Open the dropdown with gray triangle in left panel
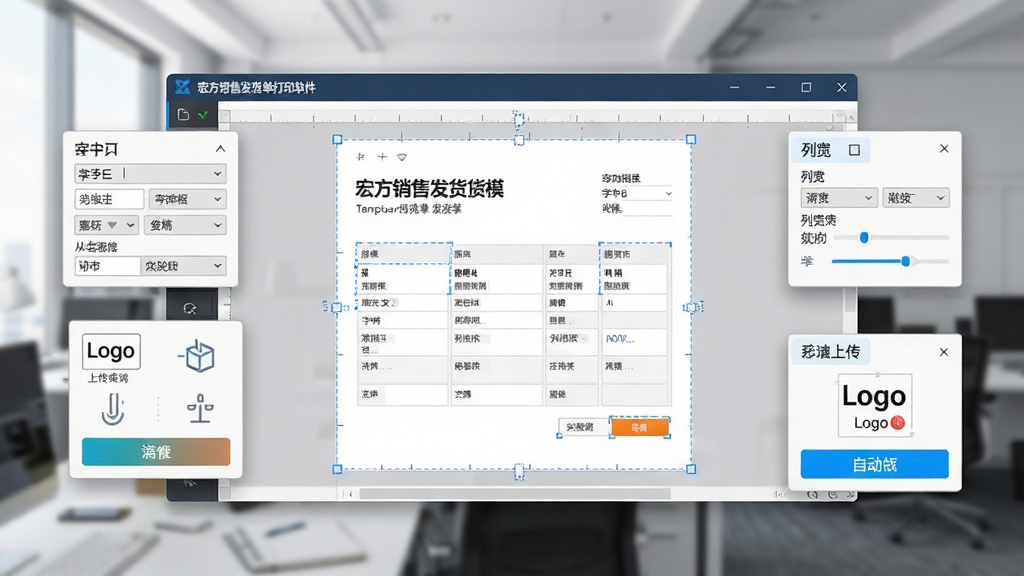 [106, 225]
